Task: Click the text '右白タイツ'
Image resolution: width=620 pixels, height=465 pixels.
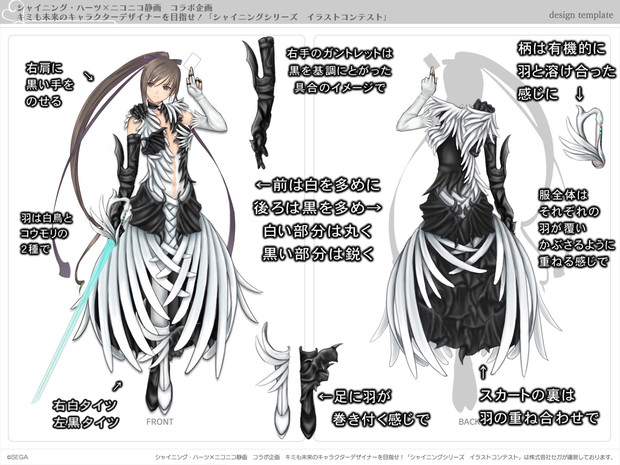Action: (85, 405)
